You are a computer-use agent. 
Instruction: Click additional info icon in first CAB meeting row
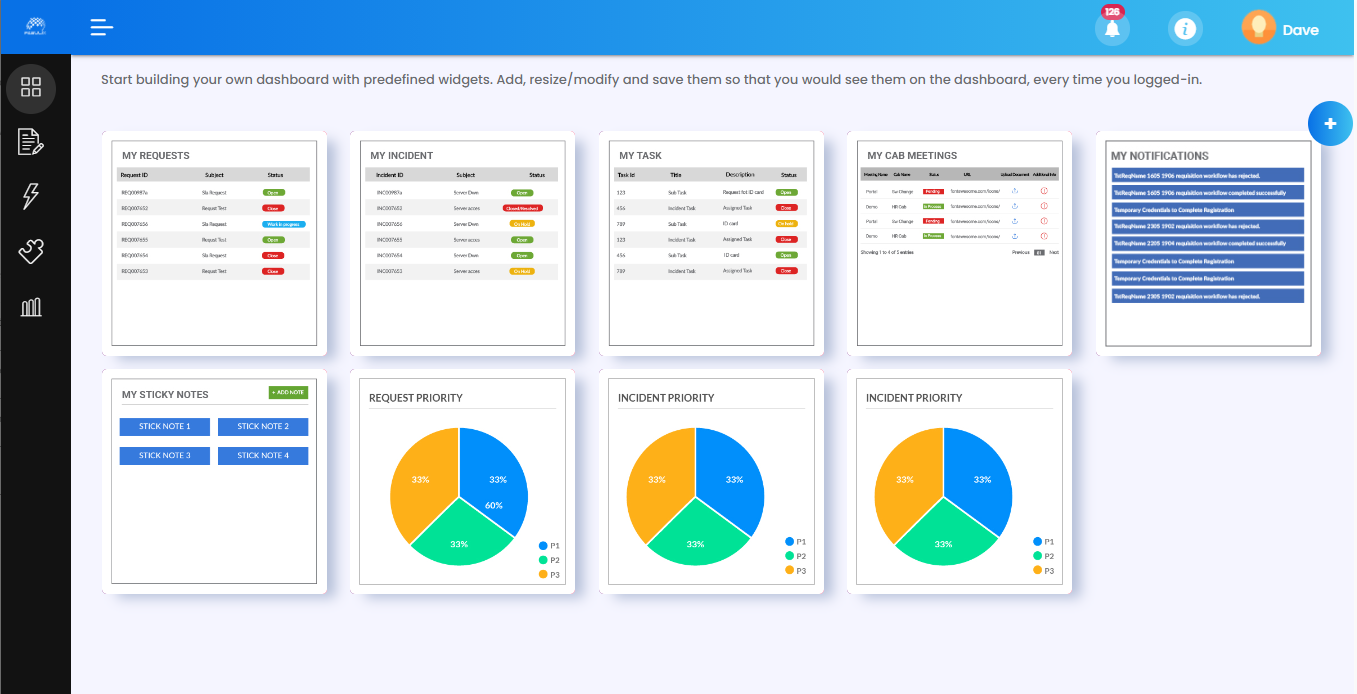(x=1044, y=190)
